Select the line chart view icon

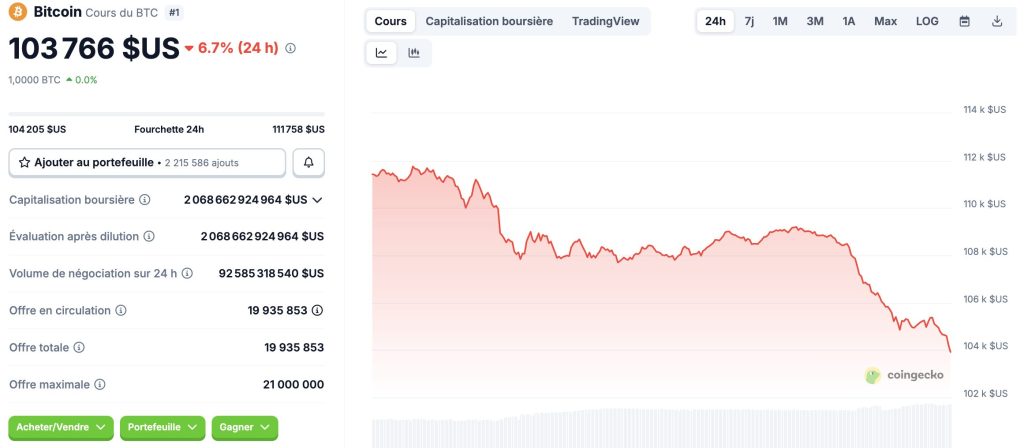382,53
